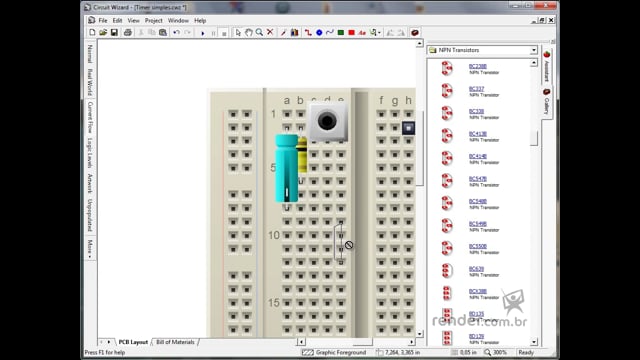Image resolution: width=640 pixels, height=360 pixels.
Task: Open the Edit menu
Action: click(x=117, y=20)
